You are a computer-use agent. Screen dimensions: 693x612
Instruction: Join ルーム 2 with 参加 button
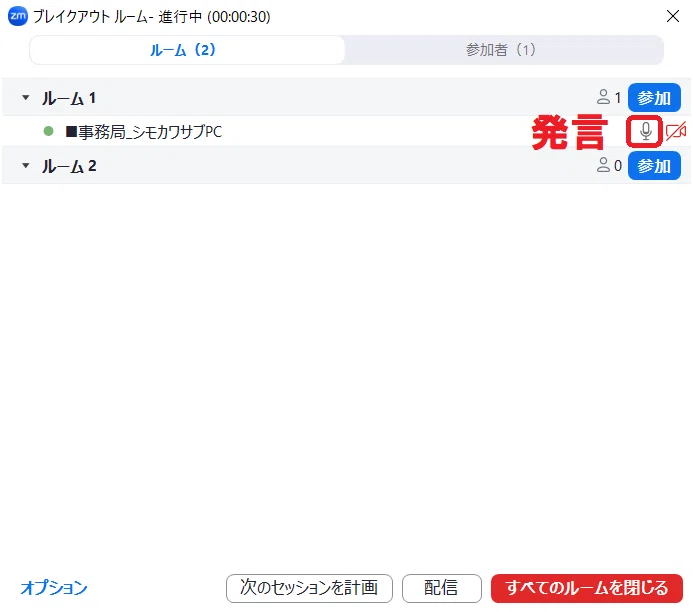point(654,166)
